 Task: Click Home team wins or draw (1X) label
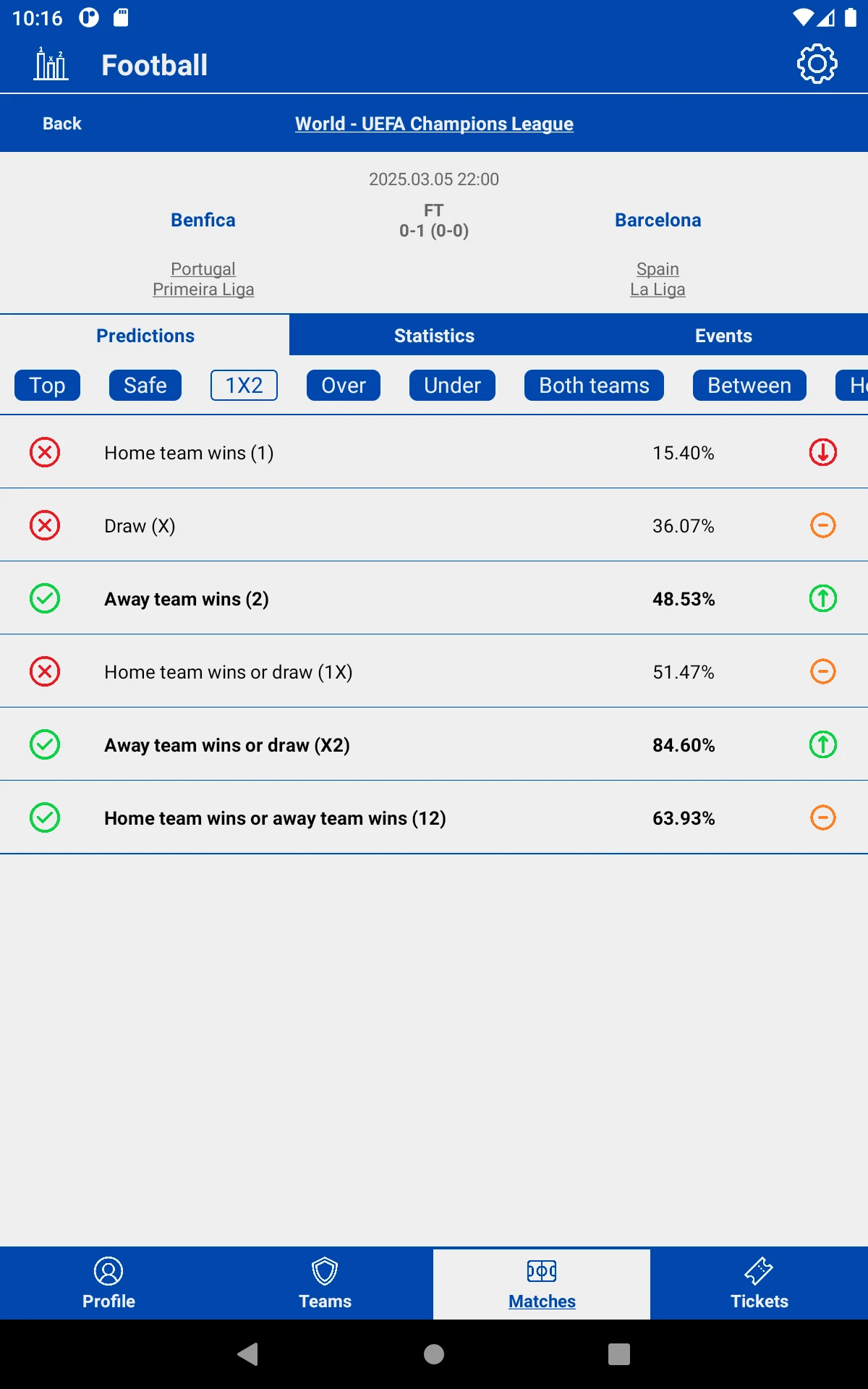(229, 672)
